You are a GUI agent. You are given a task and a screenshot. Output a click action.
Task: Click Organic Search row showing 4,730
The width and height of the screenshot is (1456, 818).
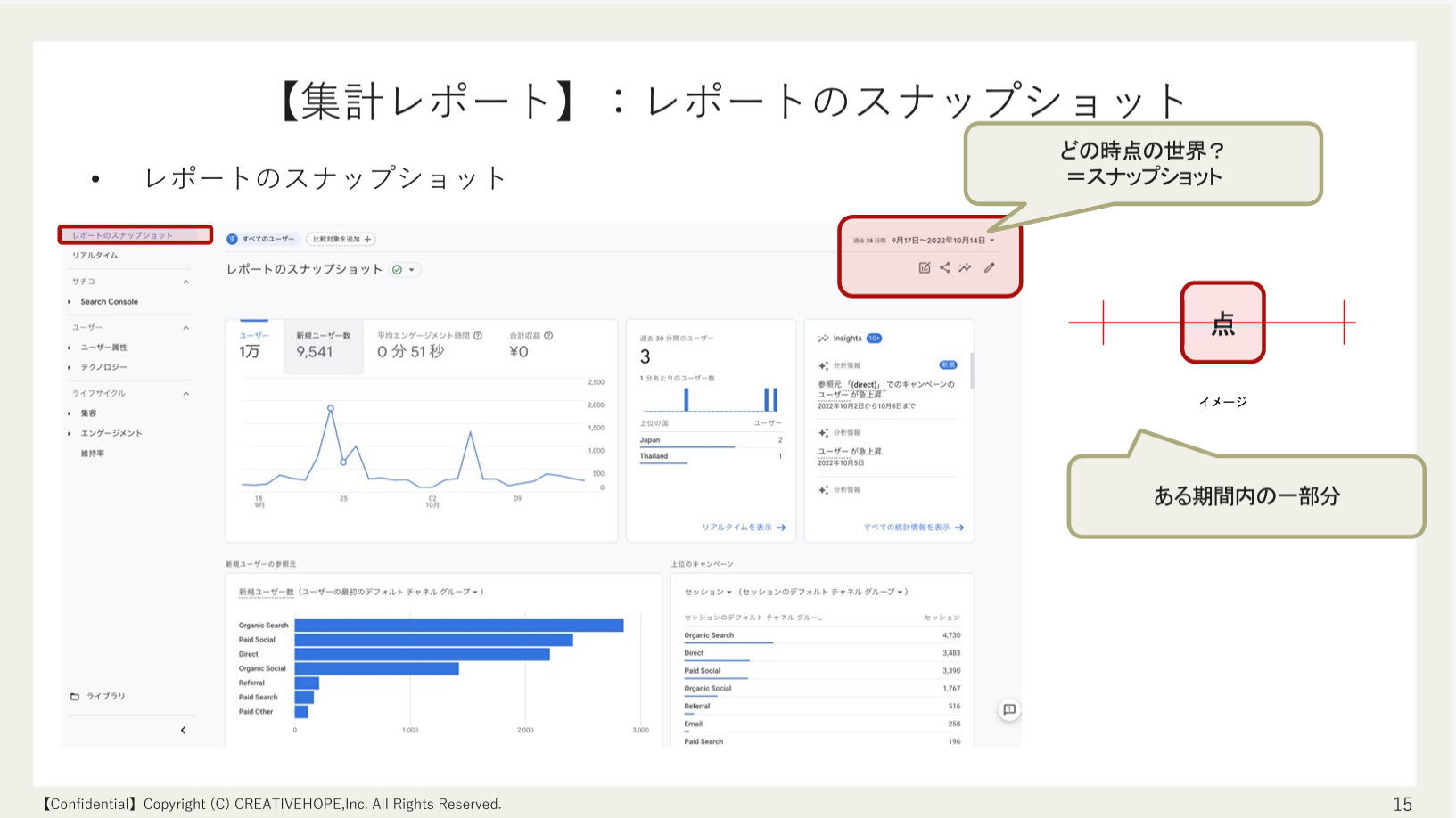pyautogui.click(x=822, y=636)
